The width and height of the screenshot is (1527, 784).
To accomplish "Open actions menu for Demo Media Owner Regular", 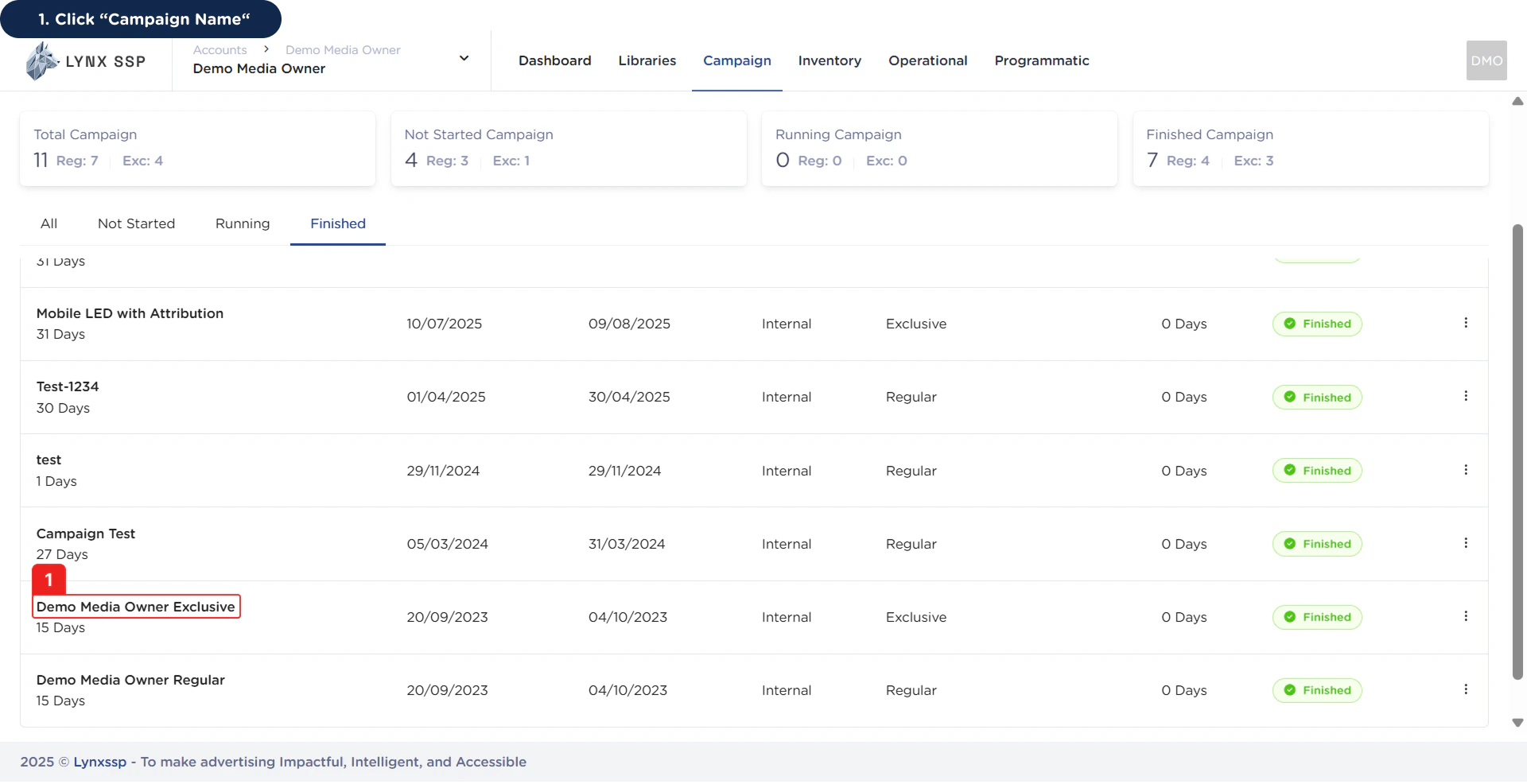I will point(1467,689).
